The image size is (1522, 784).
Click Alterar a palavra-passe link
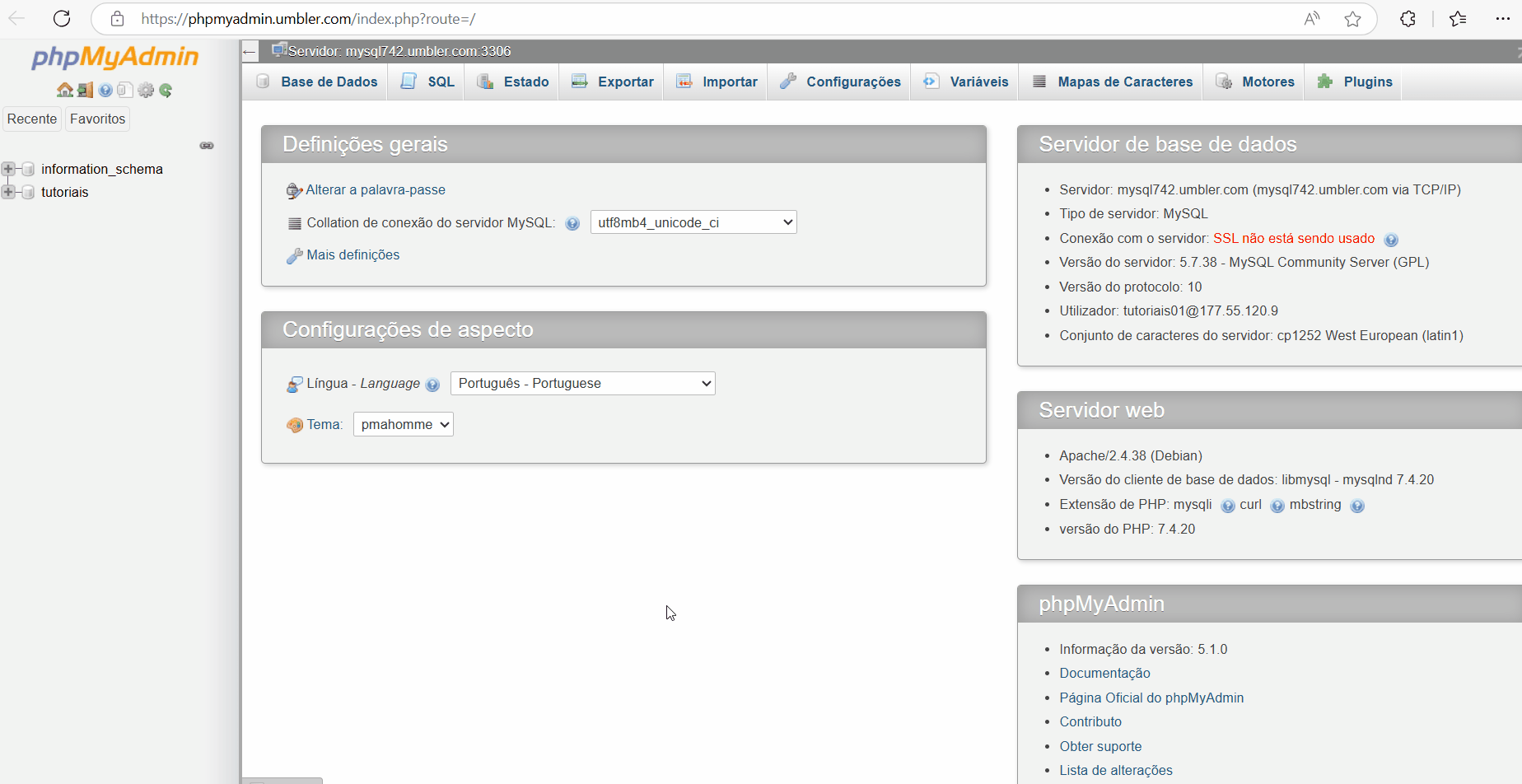(x=375, y=190)
